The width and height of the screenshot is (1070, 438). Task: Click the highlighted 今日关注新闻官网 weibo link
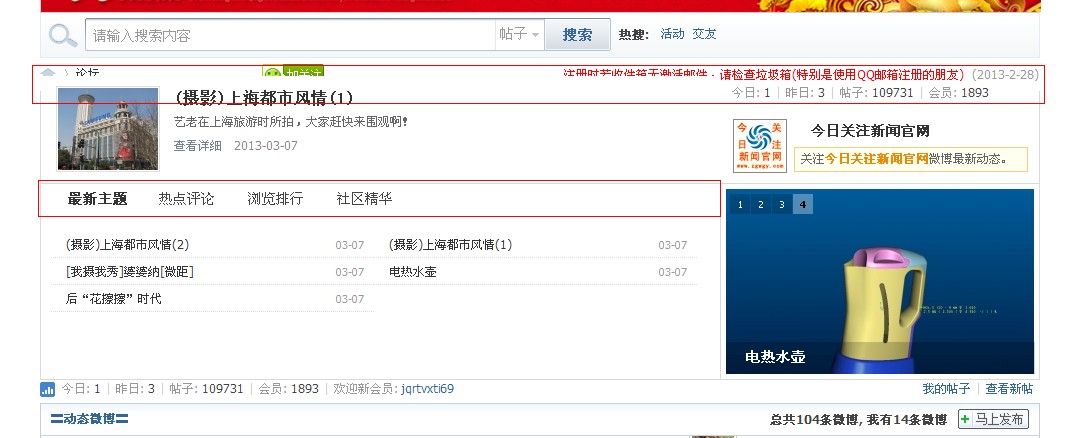877,159
